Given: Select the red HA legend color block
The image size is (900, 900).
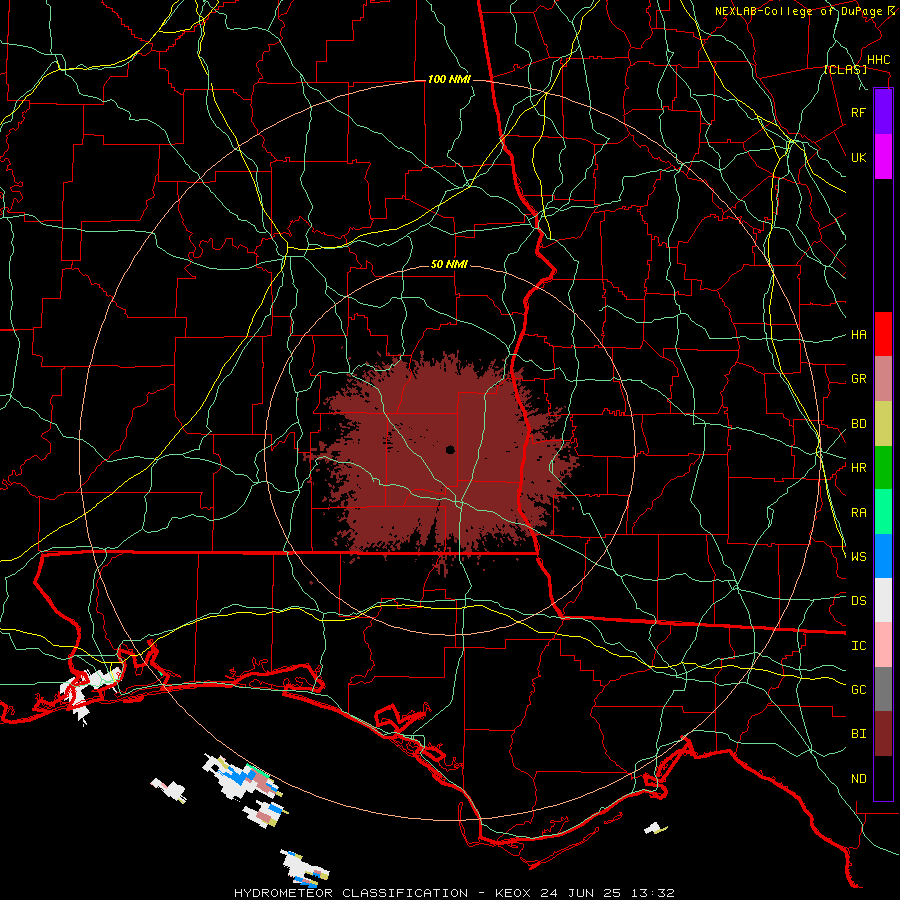Looking at the screenshot, I should 883,334.
